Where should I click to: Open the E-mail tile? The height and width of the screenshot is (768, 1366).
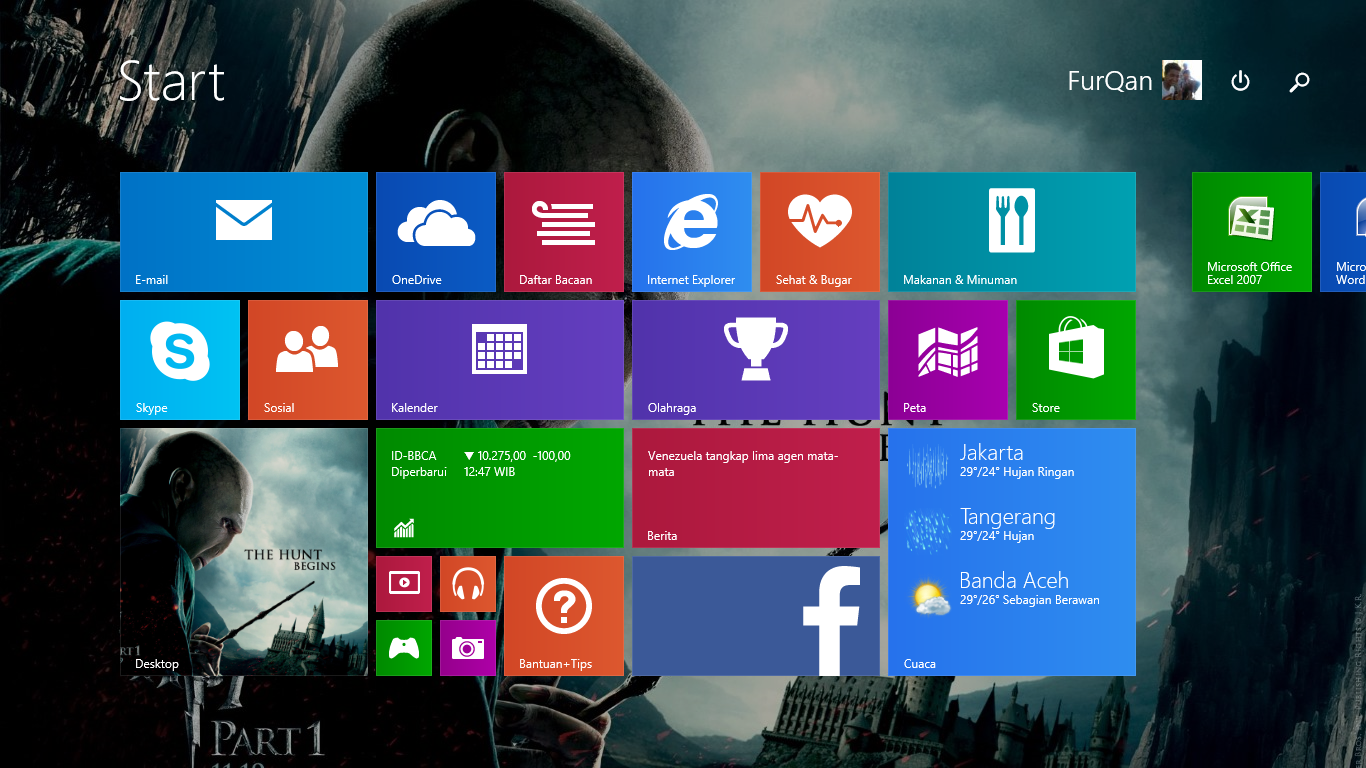pyautogui.click(x=244, y=232)
